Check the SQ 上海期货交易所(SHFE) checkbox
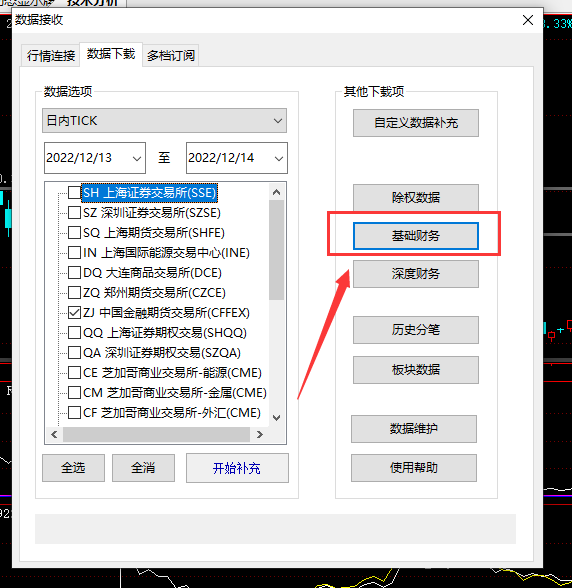Screen dimensions: 572x588 74,232
